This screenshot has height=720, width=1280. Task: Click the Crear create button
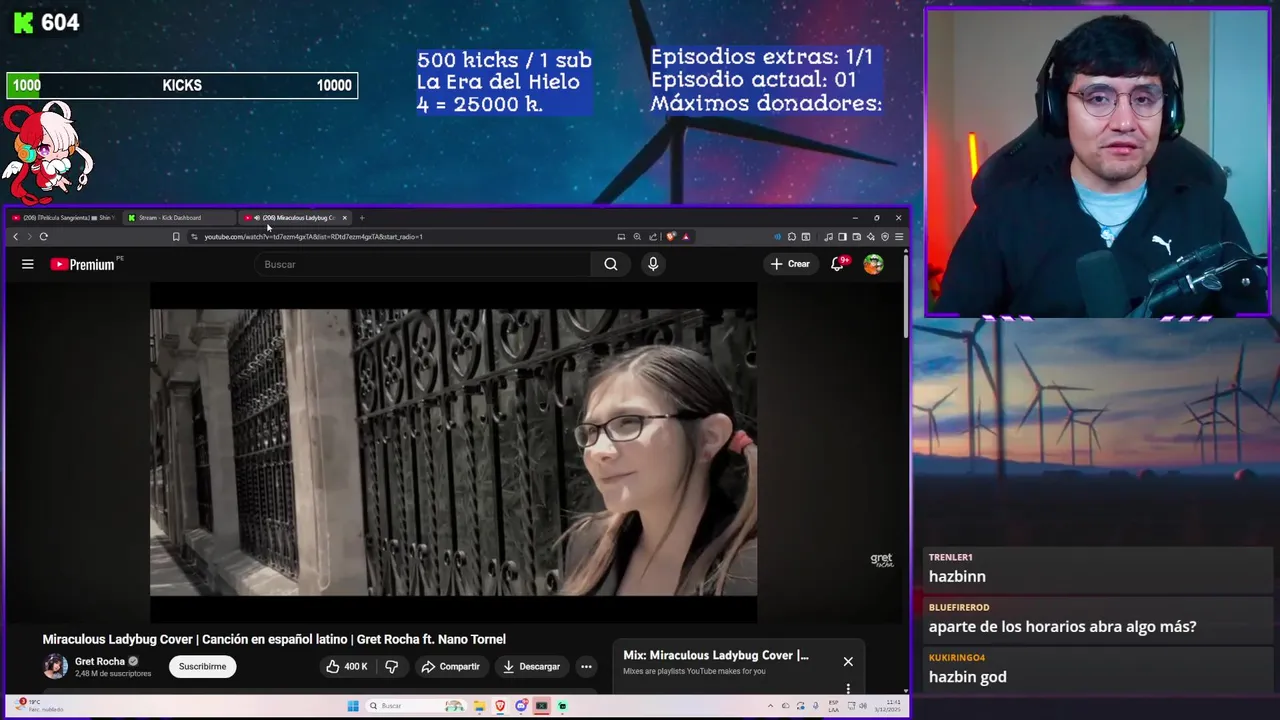pos(789,264)
